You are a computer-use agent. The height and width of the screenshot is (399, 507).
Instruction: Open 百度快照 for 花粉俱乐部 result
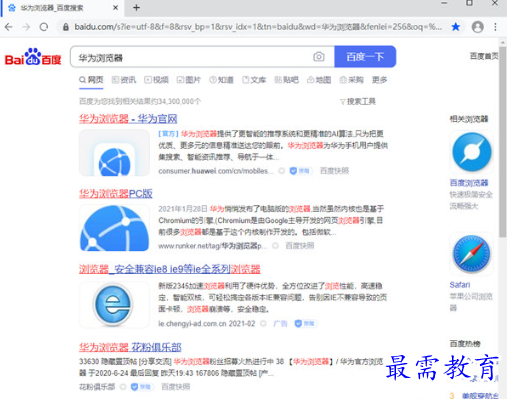[176, 387]
